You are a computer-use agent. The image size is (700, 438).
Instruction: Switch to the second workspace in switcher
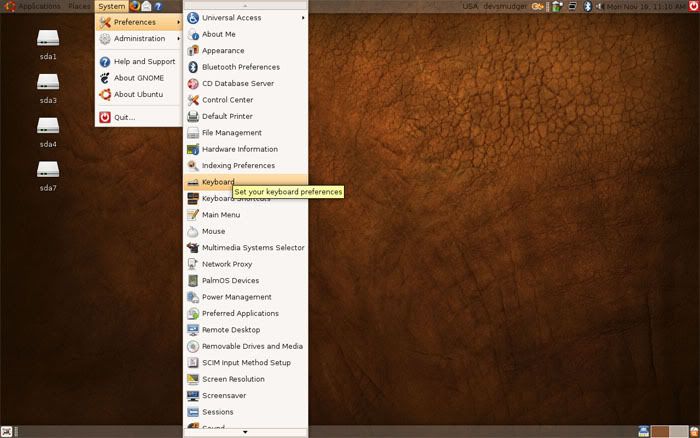pos(678,431)
